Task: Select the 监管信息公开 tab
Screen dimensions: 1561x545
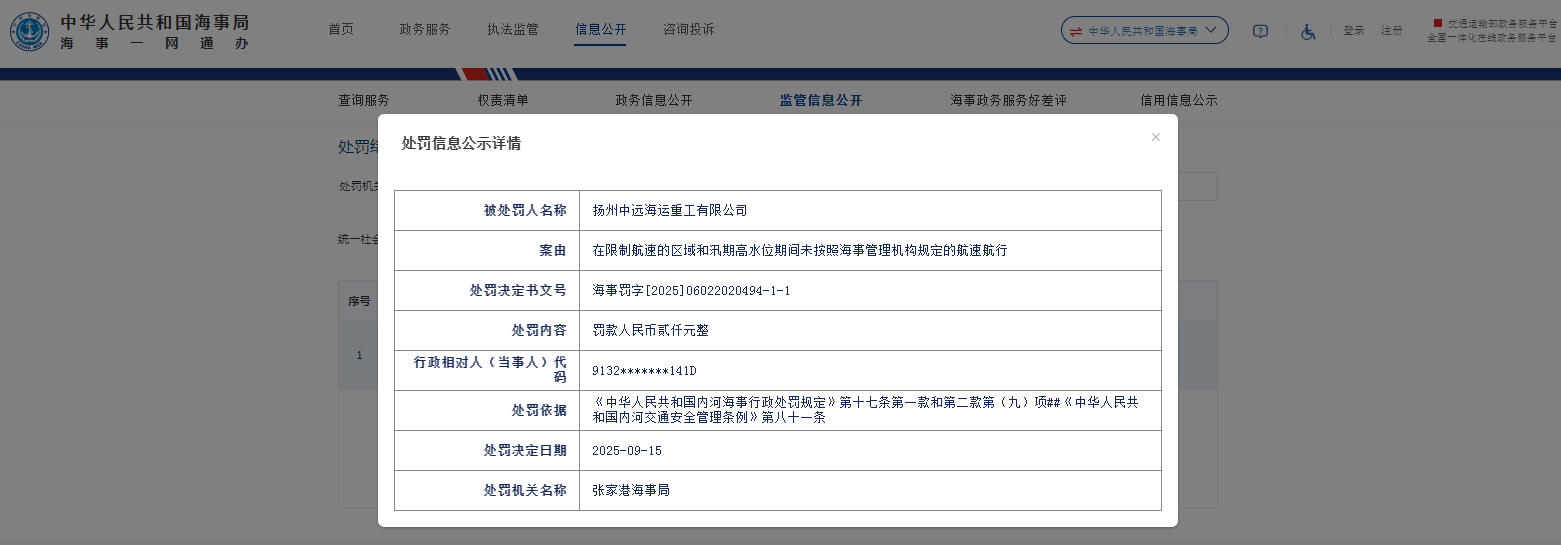Action: [x=821, y=101]
